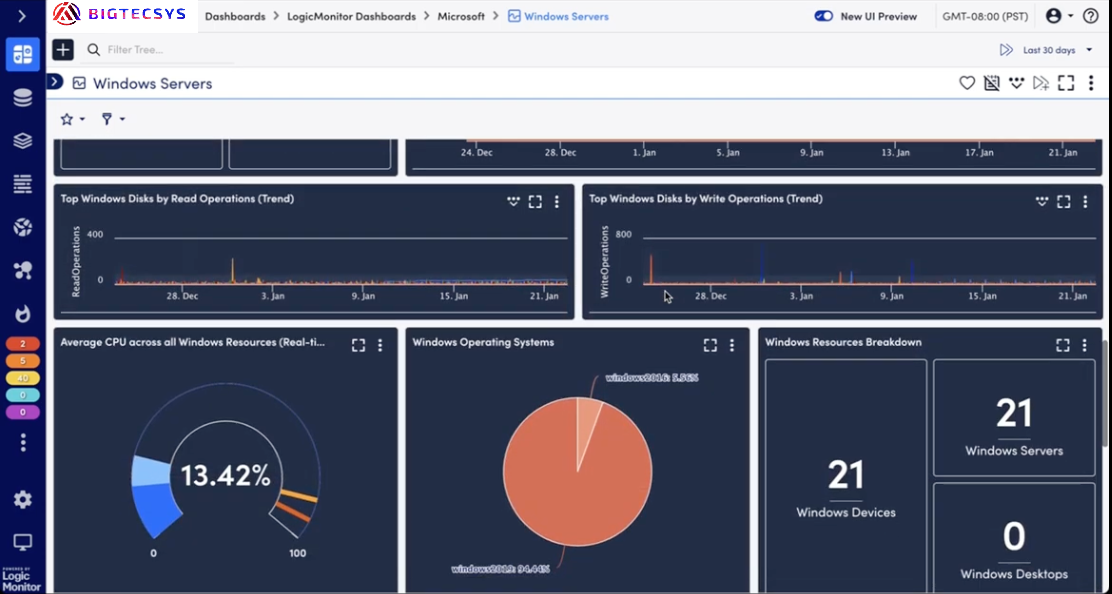Open the dashboard three-dot menu
The width and height of the screenshot is (1112, 594).
click(x=1091, y=84)
